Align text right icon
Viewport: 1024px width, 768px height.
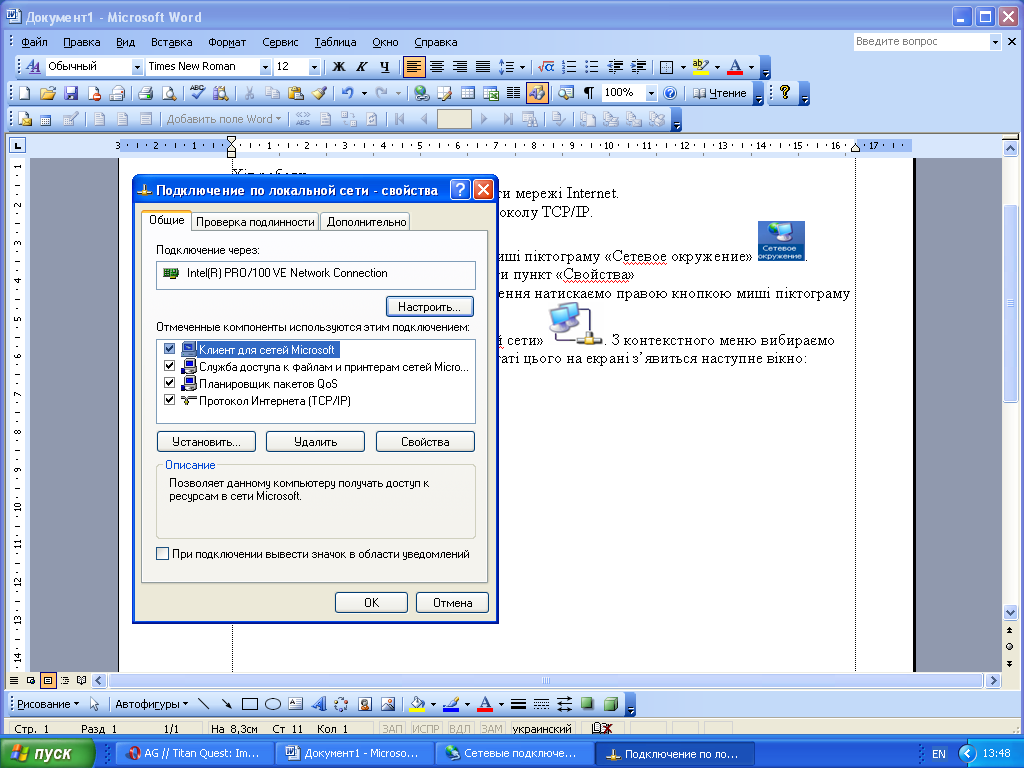pos(460,67)
